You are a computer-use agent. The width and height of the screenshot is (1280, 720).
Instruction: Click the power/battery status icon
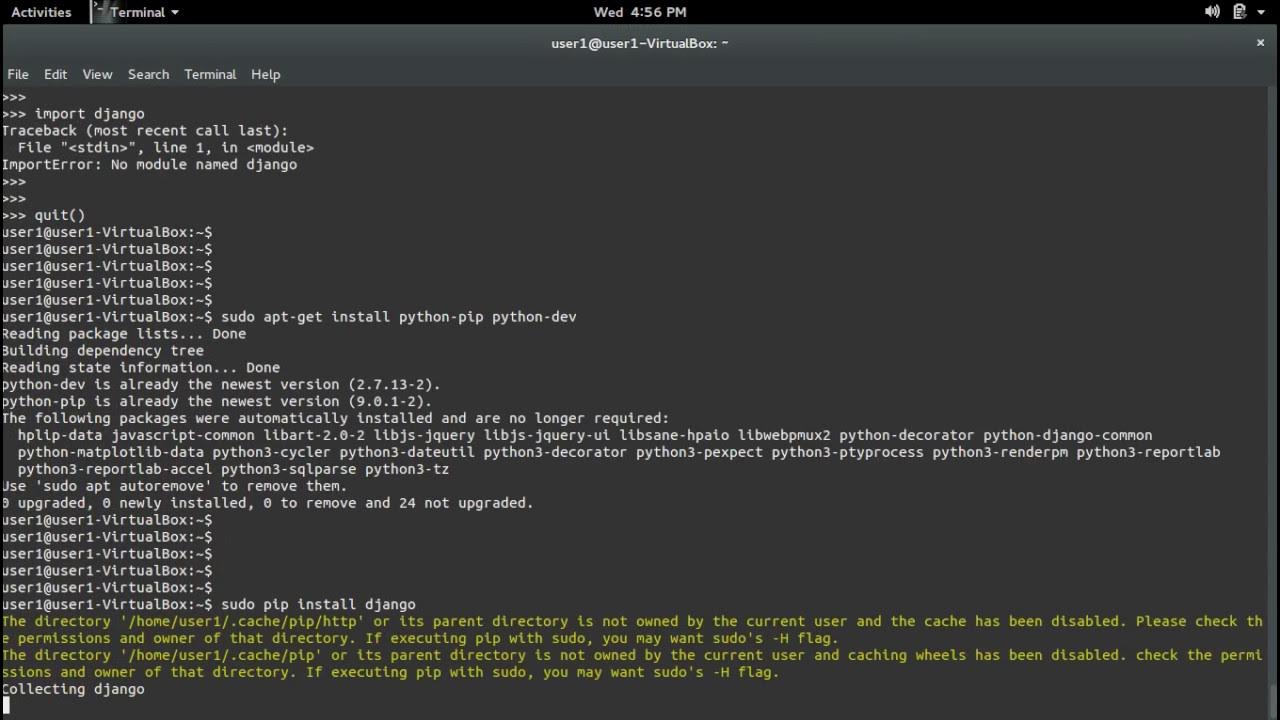pyautogui.click(x=1239, y=12)
